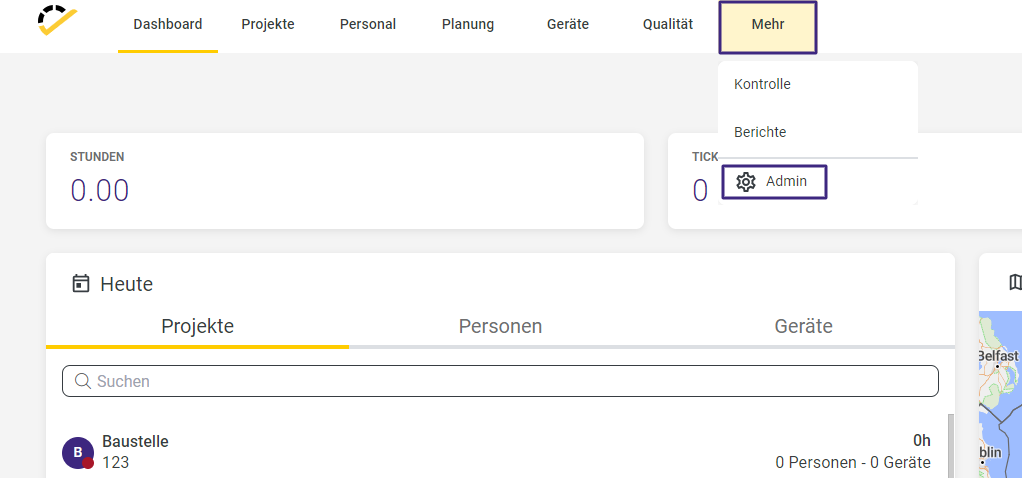Click the calendar icon beside Heute
1022x478 pixels.
[81, 284]
